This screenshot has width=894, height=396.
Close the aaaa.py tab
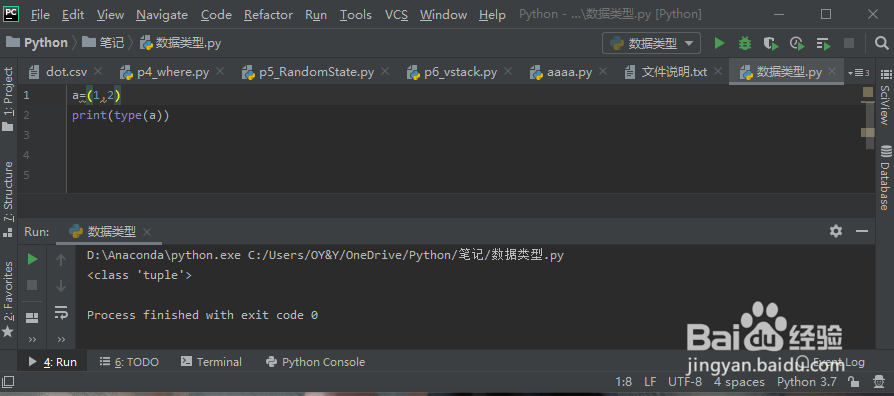point(602,72)
